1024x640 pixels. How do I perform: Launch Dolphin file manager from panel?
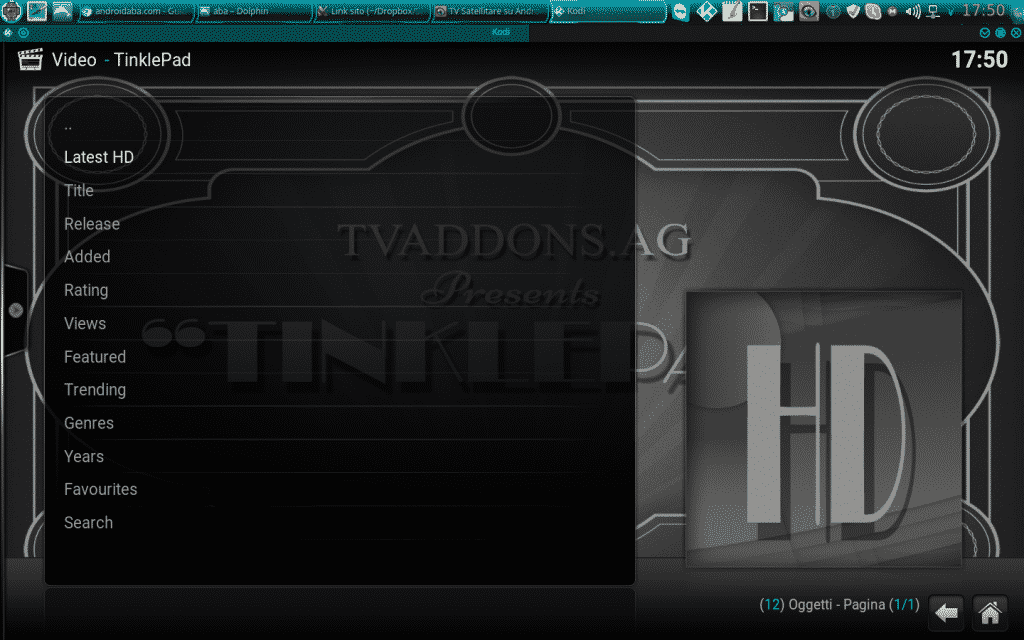coord(62,11)
